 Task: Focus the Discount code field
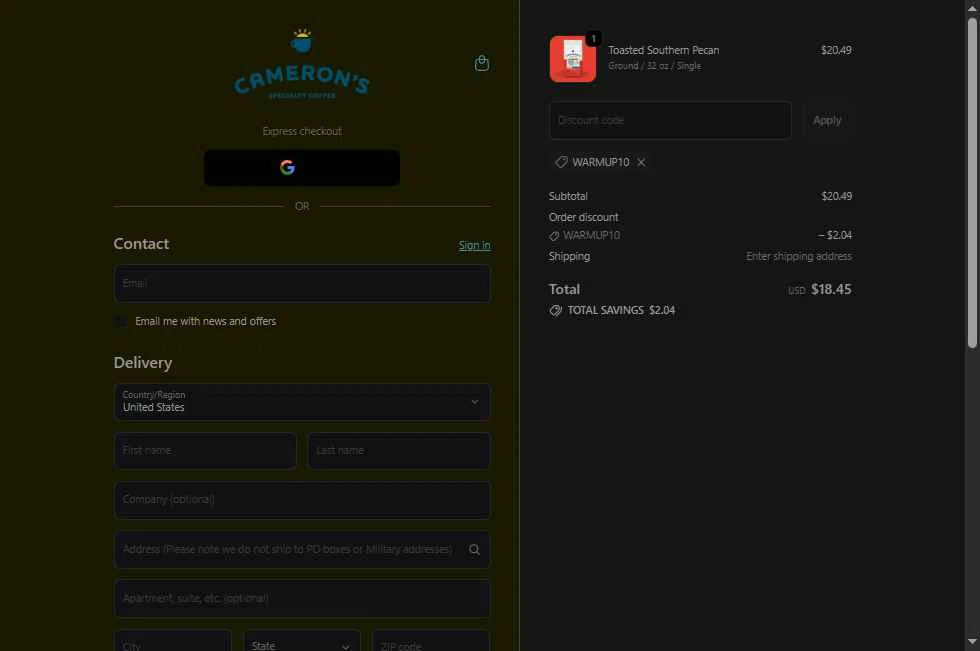(670, 121)
